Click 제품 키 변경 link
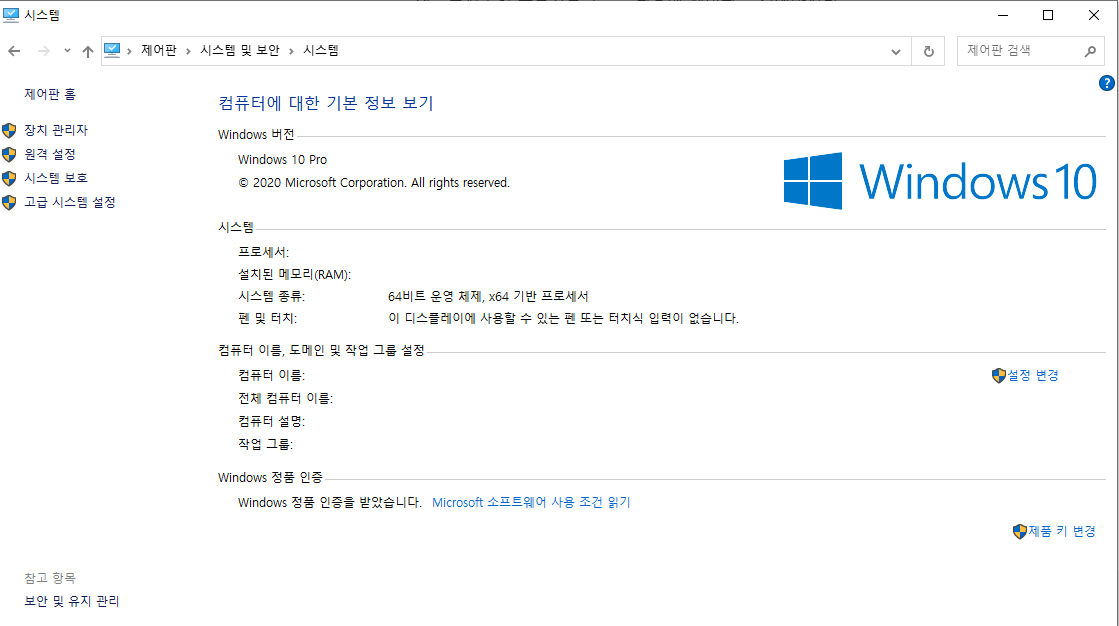 pos(1062,531)
